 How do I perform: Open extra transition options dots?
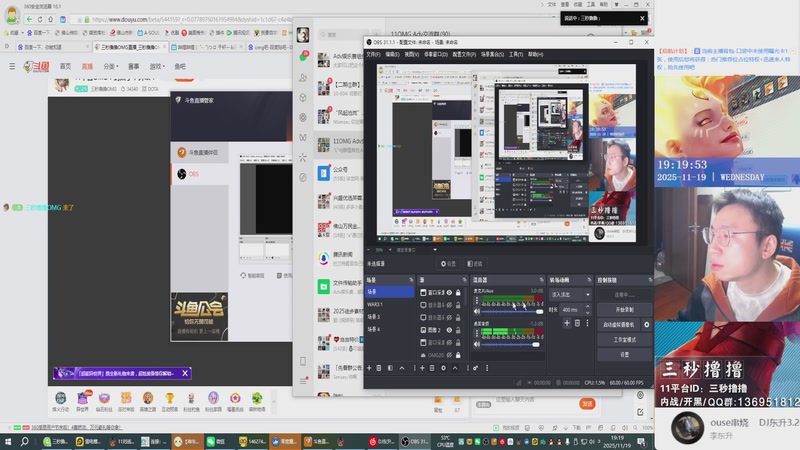(587, 323)
